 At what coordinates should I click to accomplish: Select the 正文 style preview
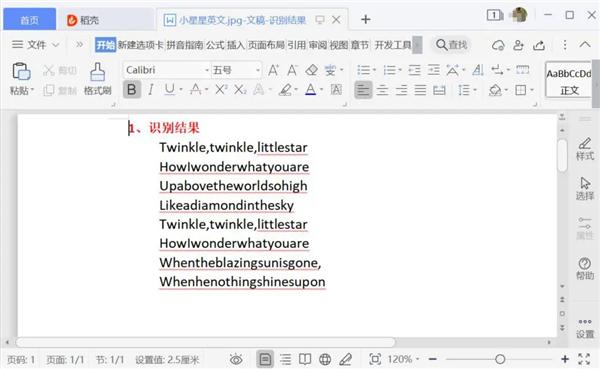[x=569, y=80]
